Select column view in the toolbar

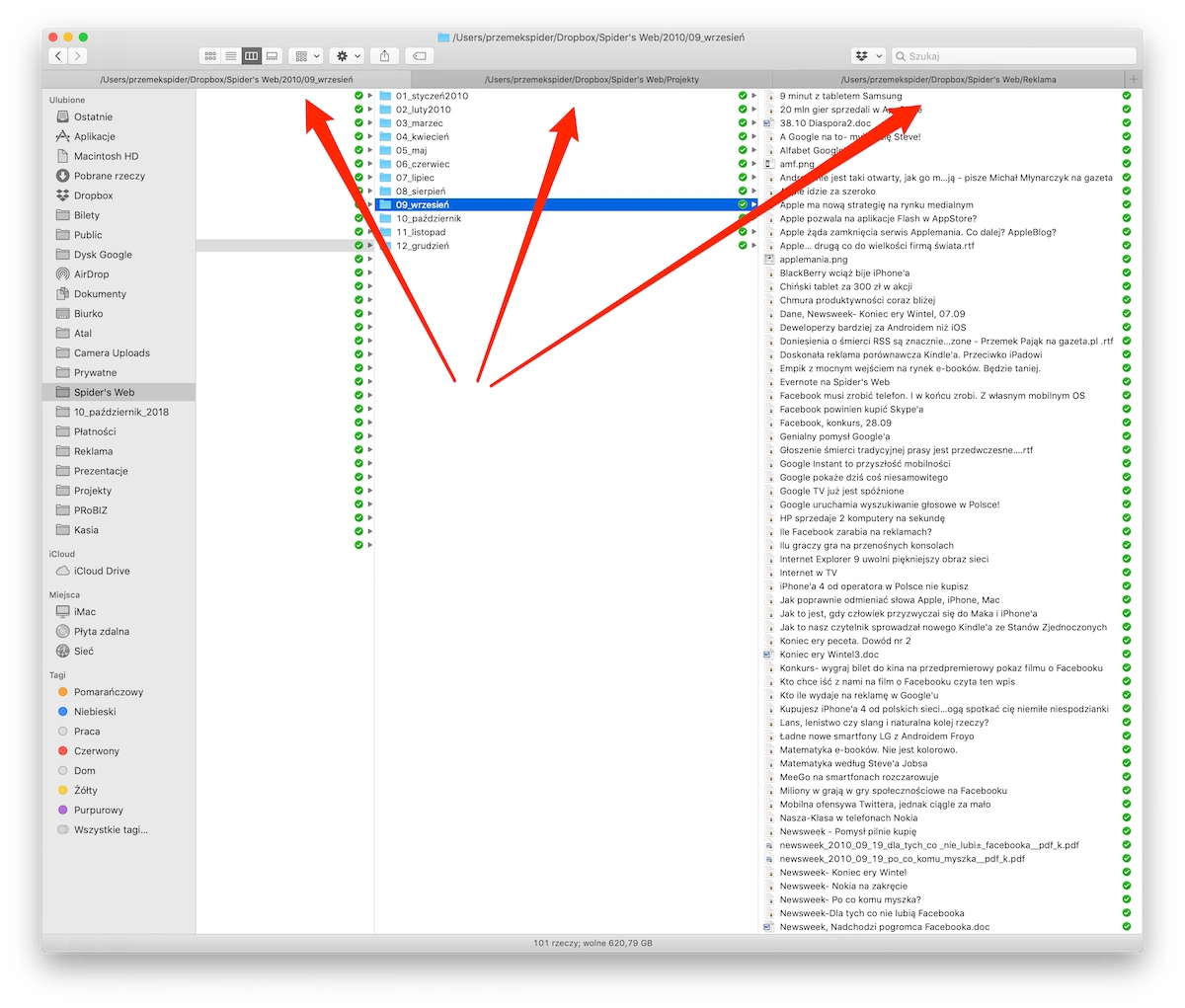(x=251, y=56)
